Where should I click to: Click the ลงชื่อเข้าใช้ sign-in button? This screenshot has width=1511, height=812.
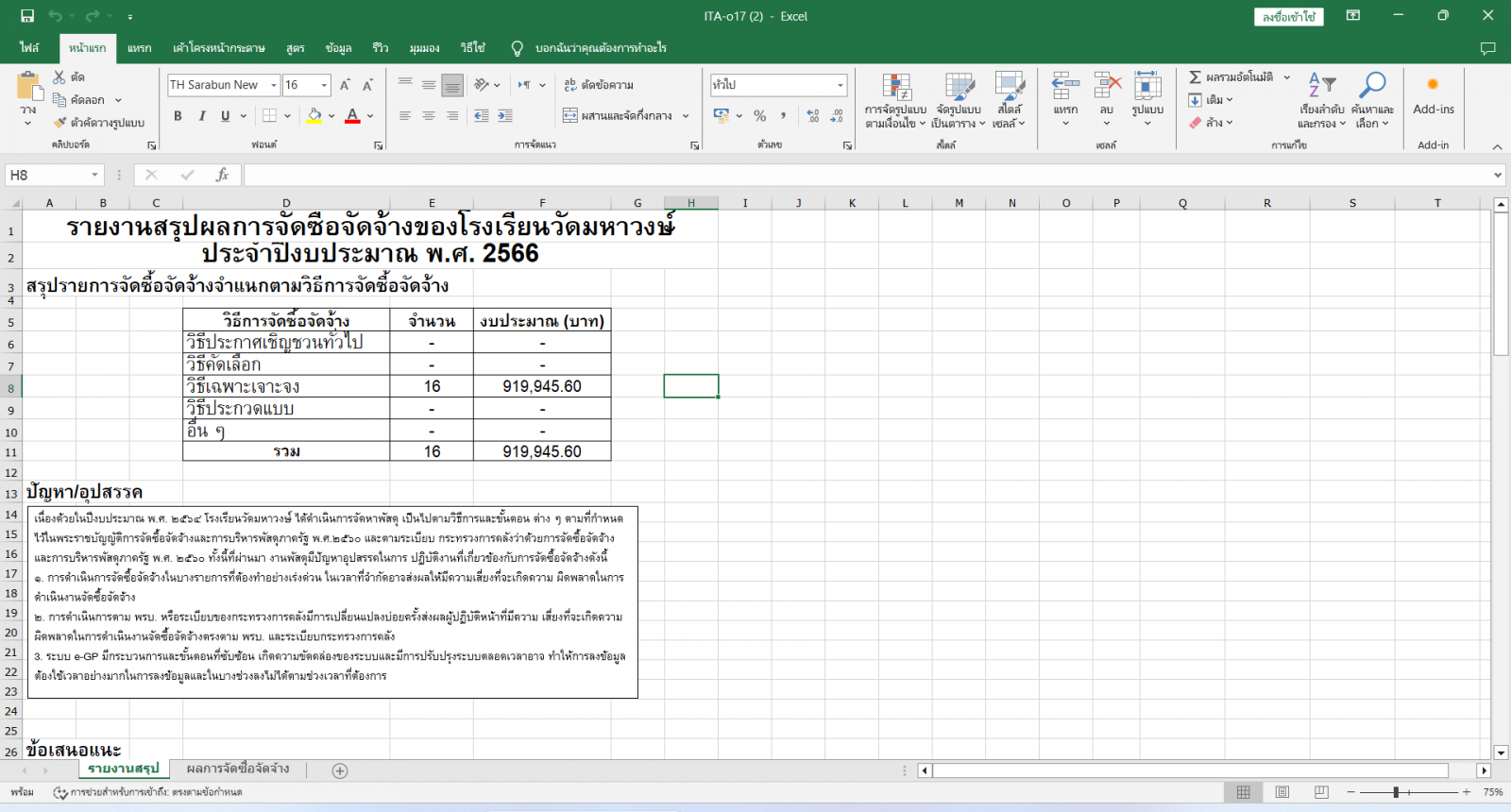[1289, 17]
